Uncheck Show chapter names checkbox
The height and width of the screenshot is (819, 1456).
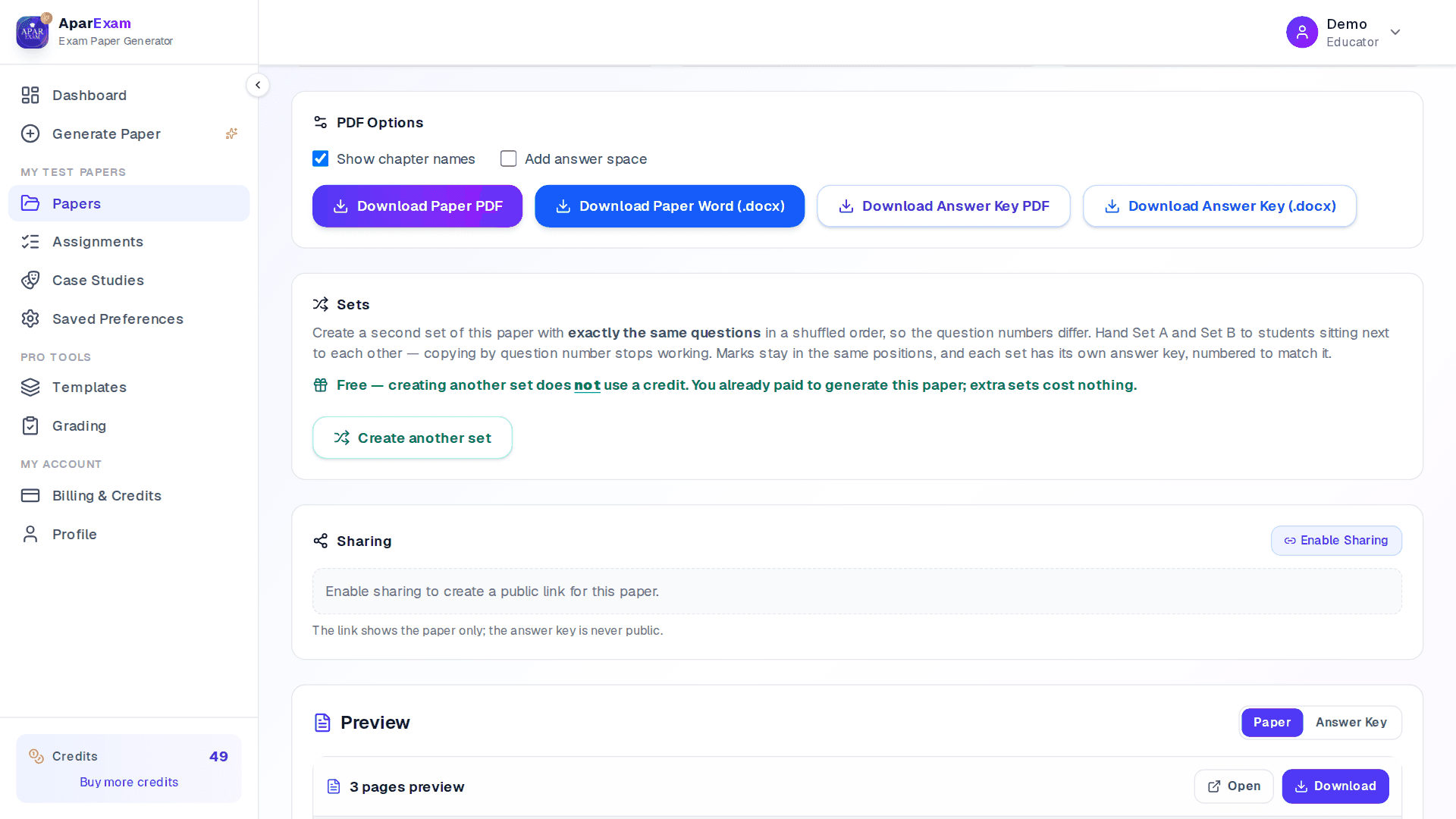click(x=321, y=158)
